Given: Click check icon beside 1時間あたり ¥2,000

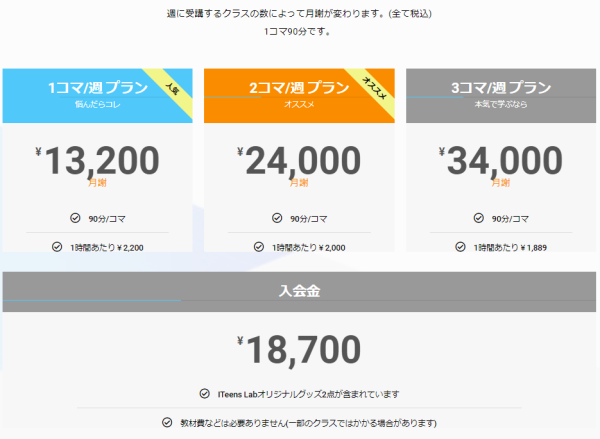Looking at the screenshot, I should 259,247.
